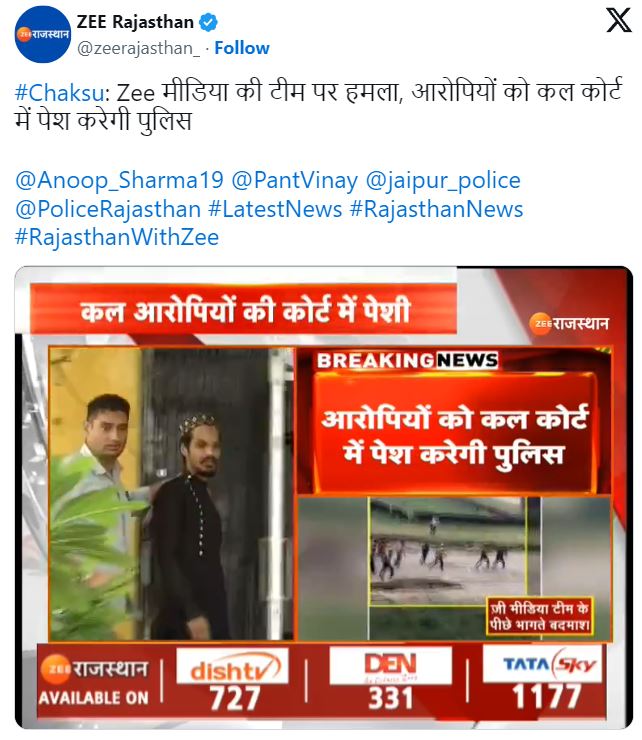Open the @PoliceRajasthan mention
Image resolution: width=642 pixels, height=740 pixels.
click(108, 209)
